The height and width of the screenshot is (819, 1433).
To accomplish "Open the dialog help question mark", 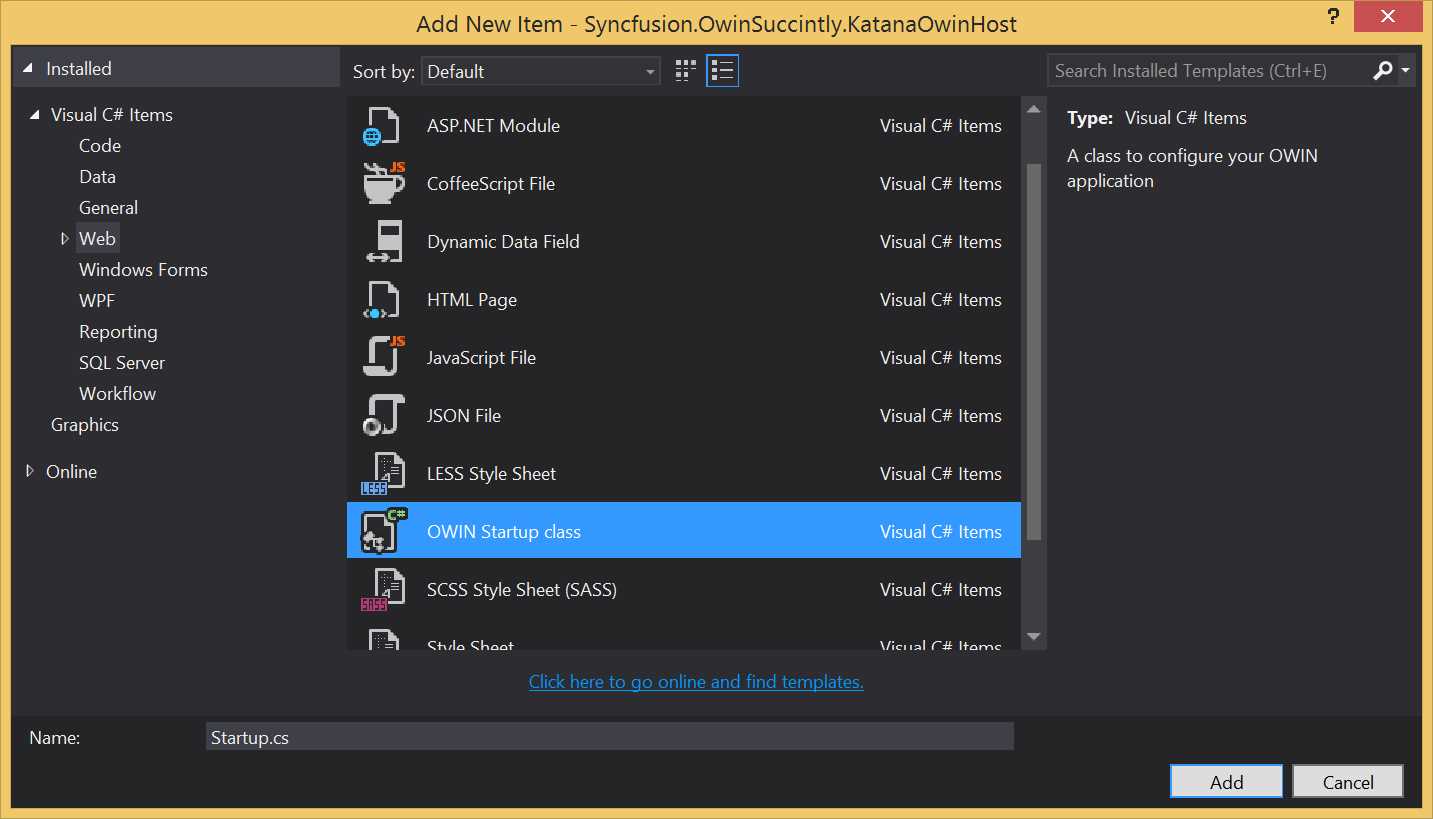I will [x=1332, y=17].
